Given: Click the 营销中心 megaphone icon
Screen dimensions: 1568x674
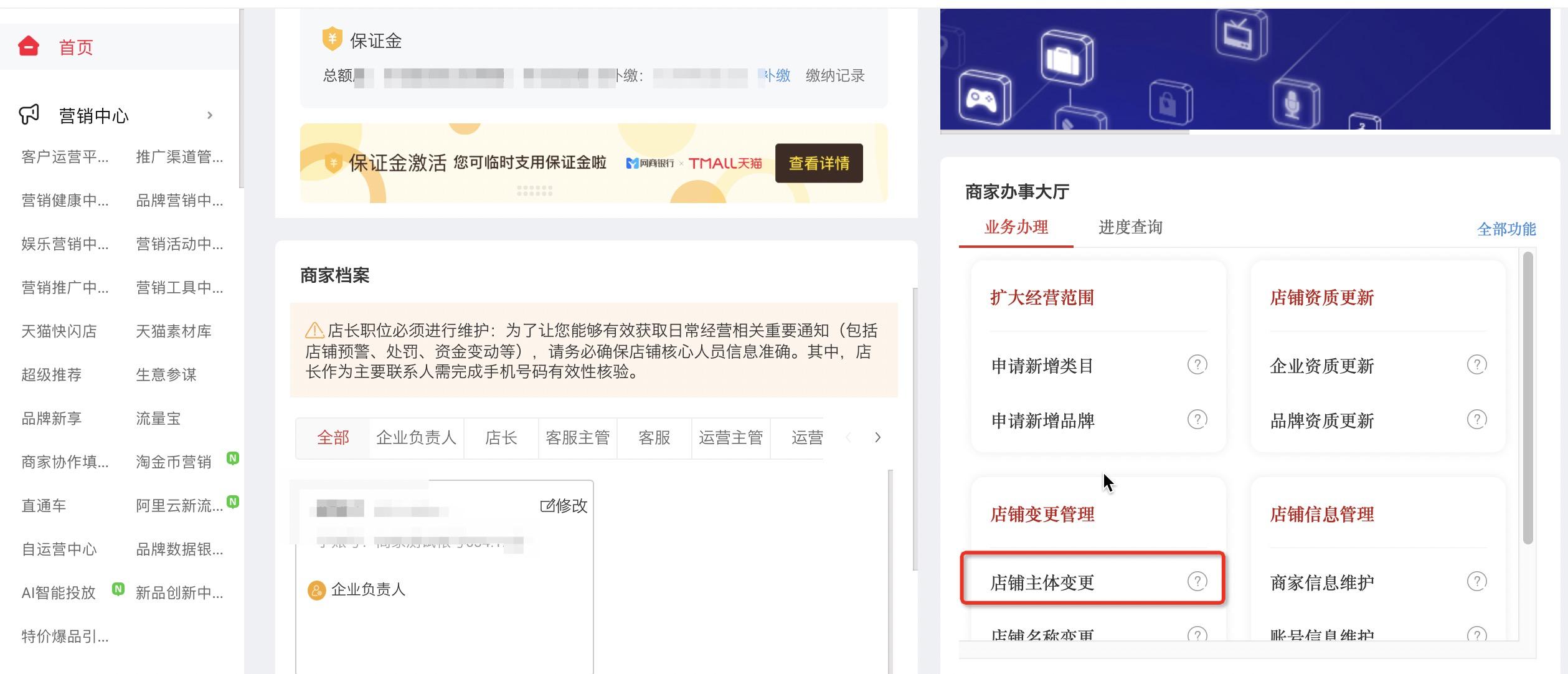Looking at the screenshot, I should (27, 115).
